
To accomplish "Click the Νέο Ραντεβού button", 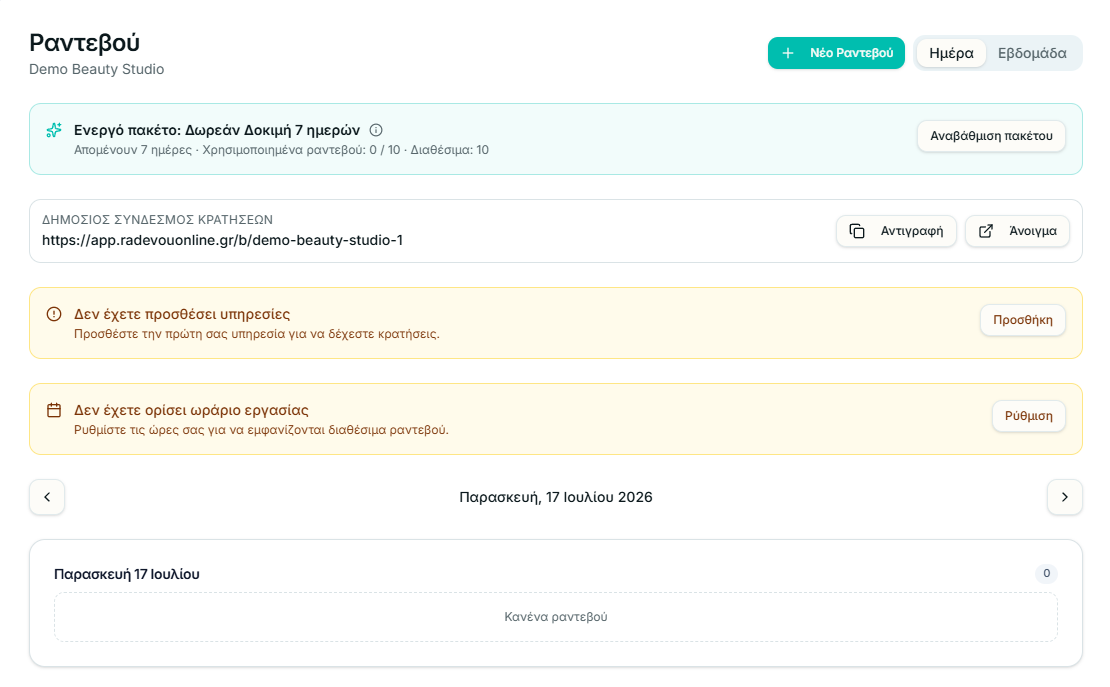I will (836, 53).
